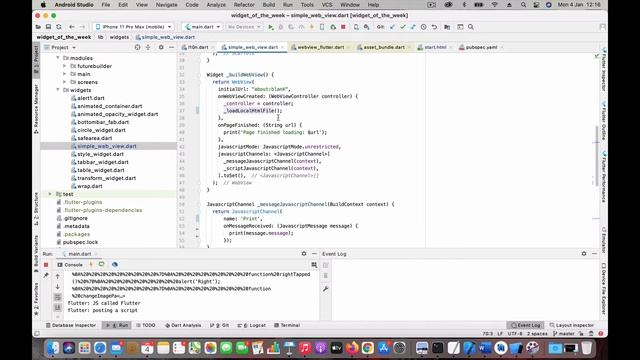Expand the screens folder
The image size is (640, 360).
coord(64,82)
